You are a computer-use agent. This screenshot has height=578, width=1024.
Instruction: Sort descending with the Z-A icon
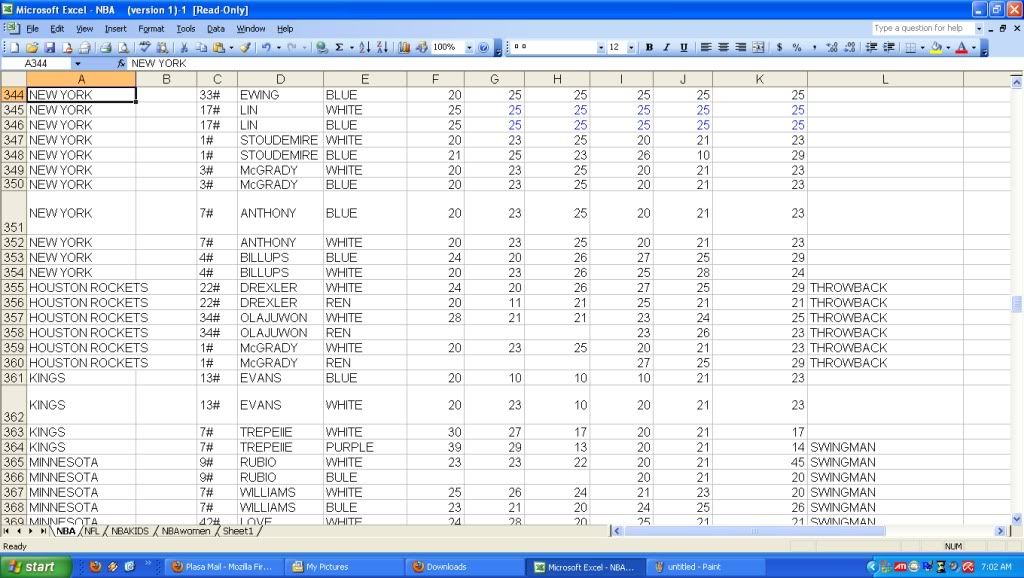point(383,48)
